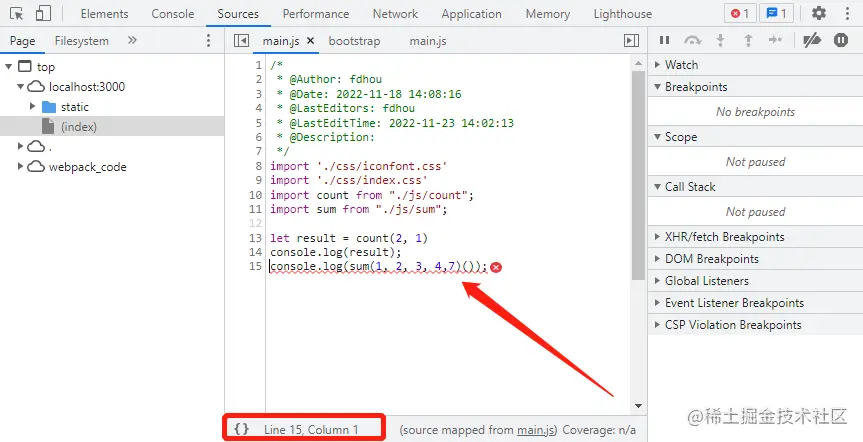Viewport: 863px width, 442px height.
Task: Open the navigator pane three-dot menu
Action: (208, 40)
